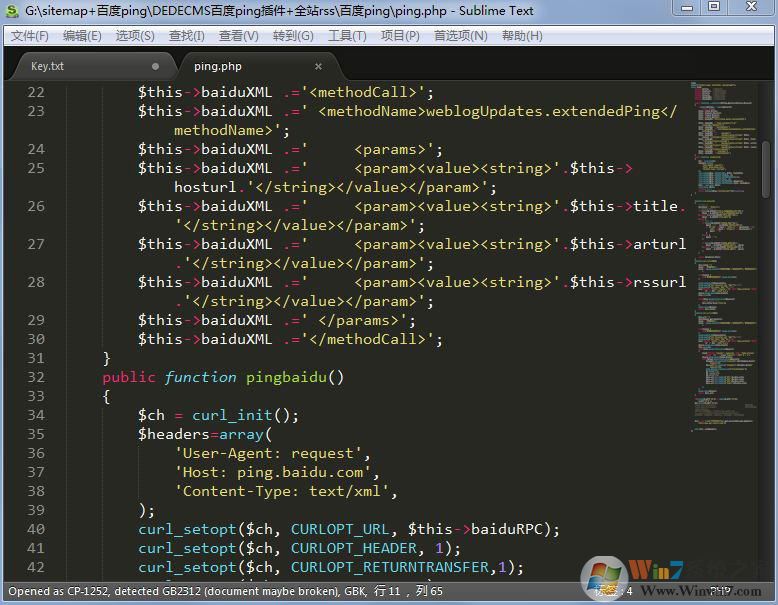Close the Sublime Text window
Screen dimensions: 778x605
pos(752,7)
